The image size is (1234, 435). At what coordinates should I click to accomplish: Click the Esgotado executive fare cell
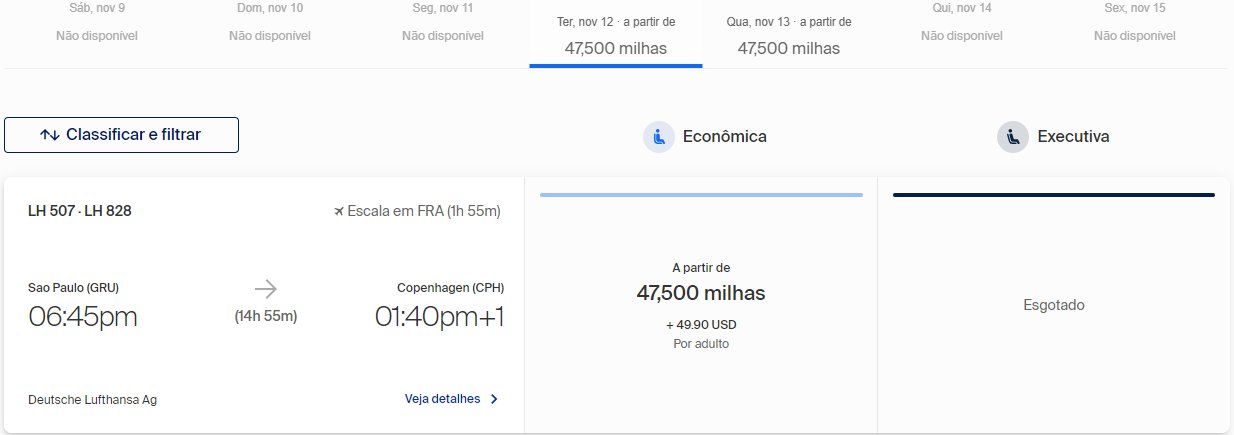tap(1054, 305)
